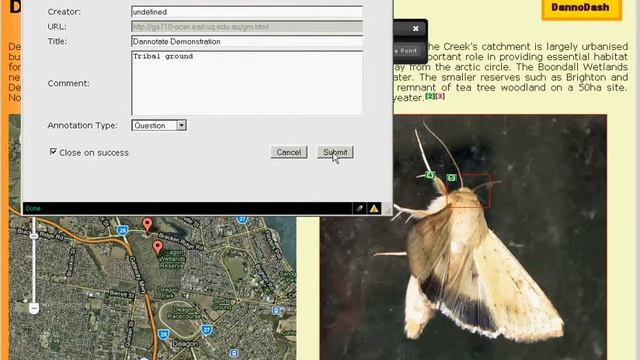This screenshot has height=360, width=640.
Task: Click the transit station icon at the map's right edge
Action: (277, 311)
